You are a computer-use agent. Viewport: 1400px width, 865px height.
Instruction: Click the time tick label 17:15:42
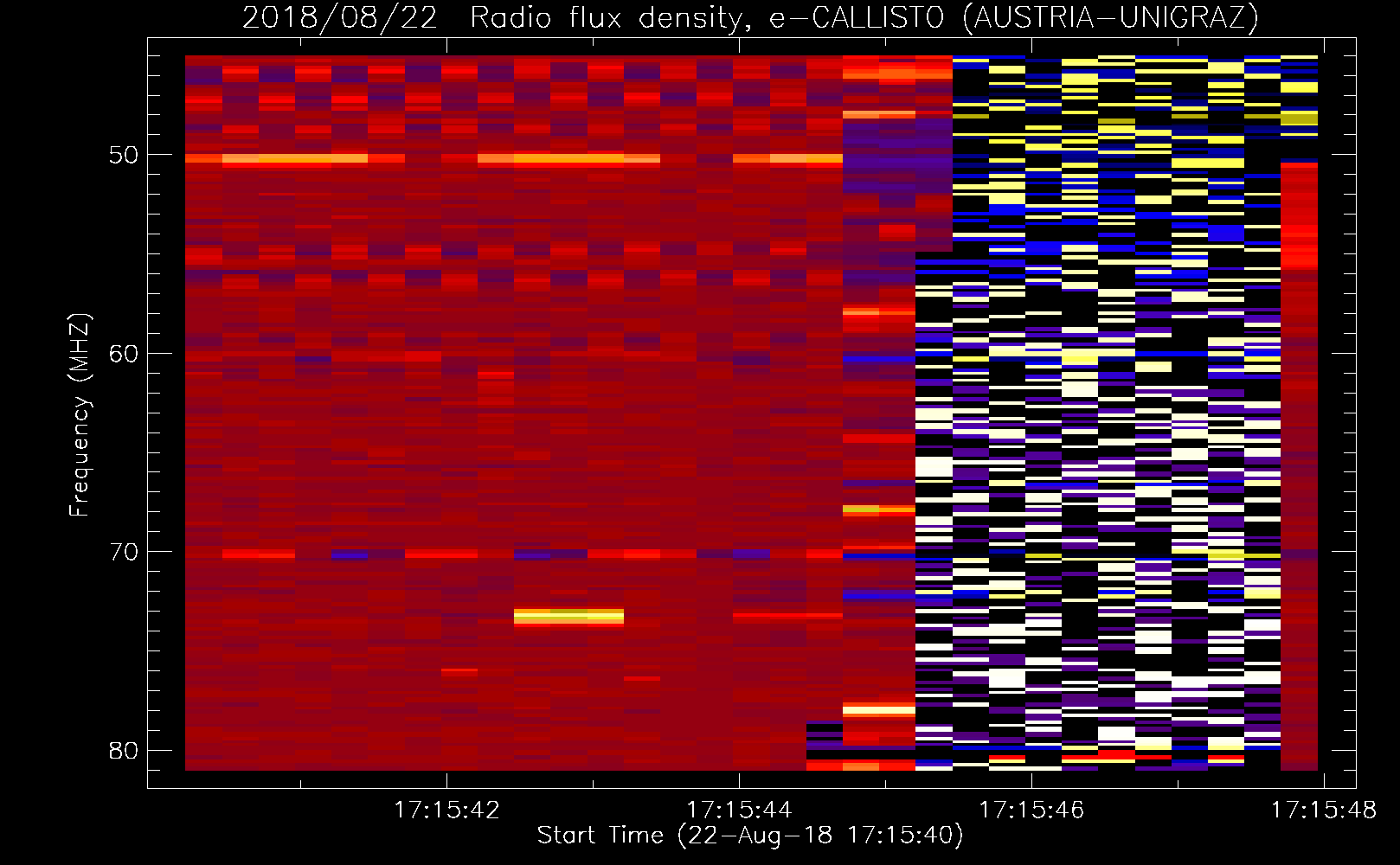coord(446,810)
